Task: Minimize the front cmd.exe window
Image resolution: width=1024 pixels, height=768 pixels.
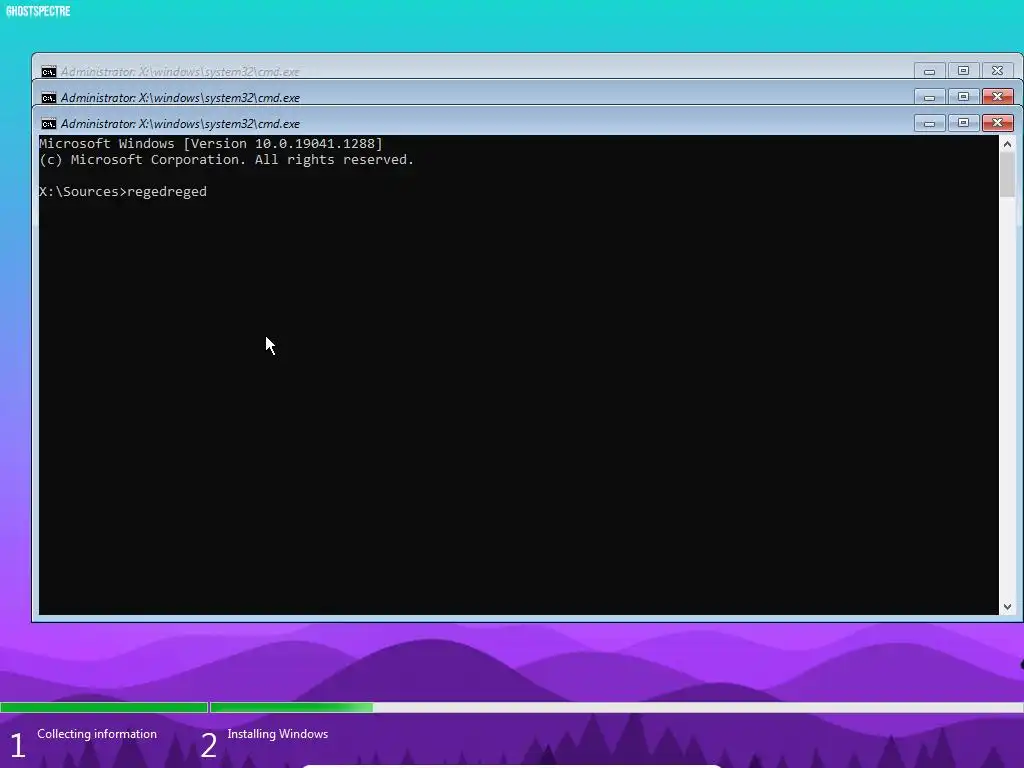Action: click(929, 123)
